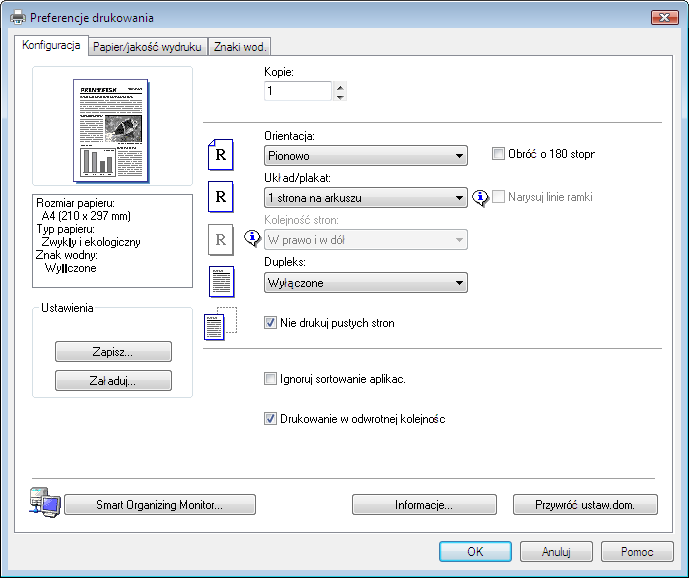Click the 'Układ/plakat:' label

[297, 178]
